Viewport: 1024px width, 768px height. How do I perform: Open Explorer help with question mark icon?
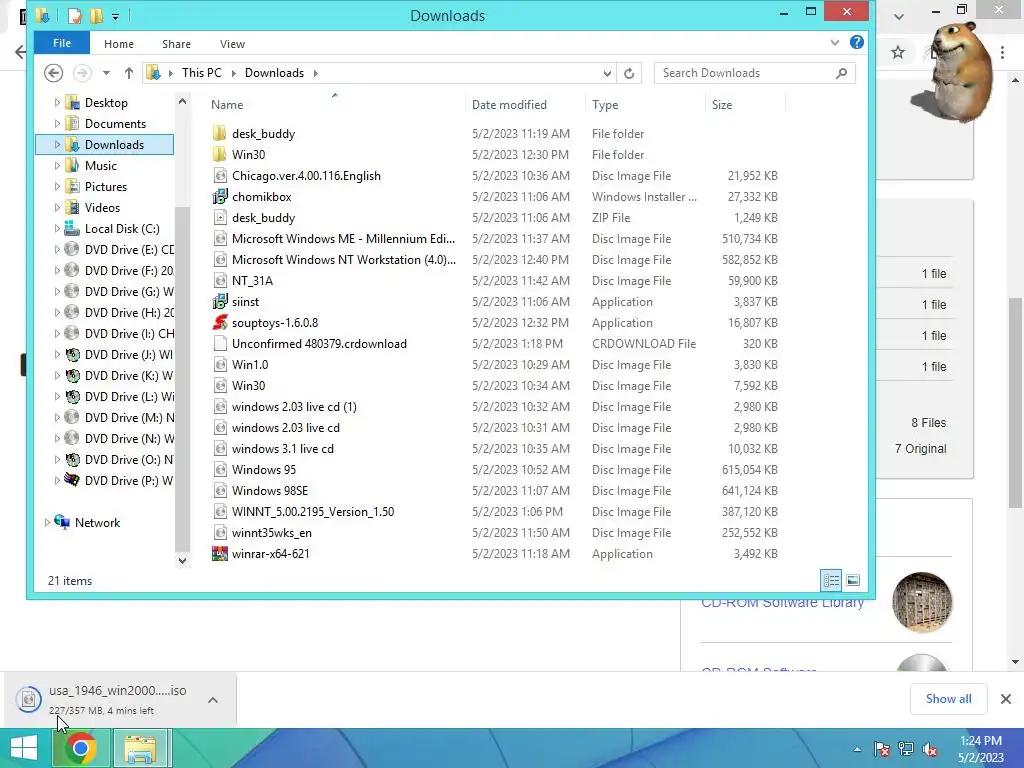click(857, 42)
